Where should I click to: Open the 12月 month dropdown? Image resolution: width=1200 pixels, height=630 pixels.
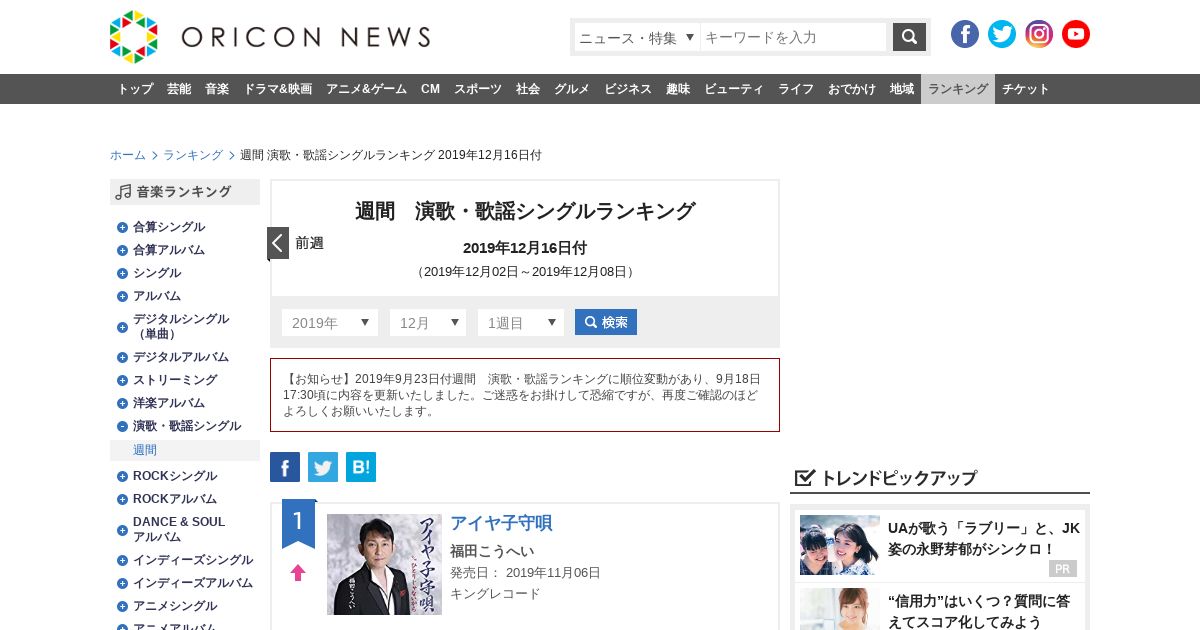tap(428, 322)
